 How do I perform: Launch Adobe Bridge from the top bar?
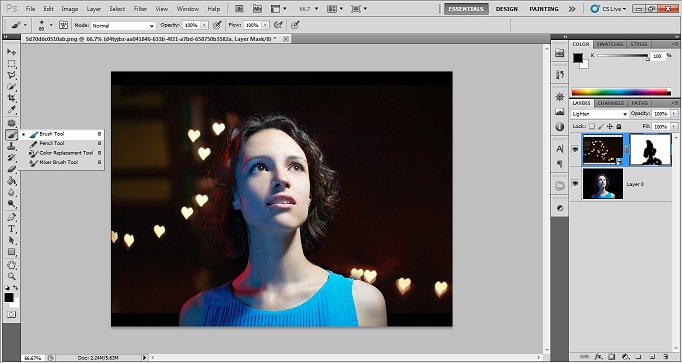(x=239, y=8)
